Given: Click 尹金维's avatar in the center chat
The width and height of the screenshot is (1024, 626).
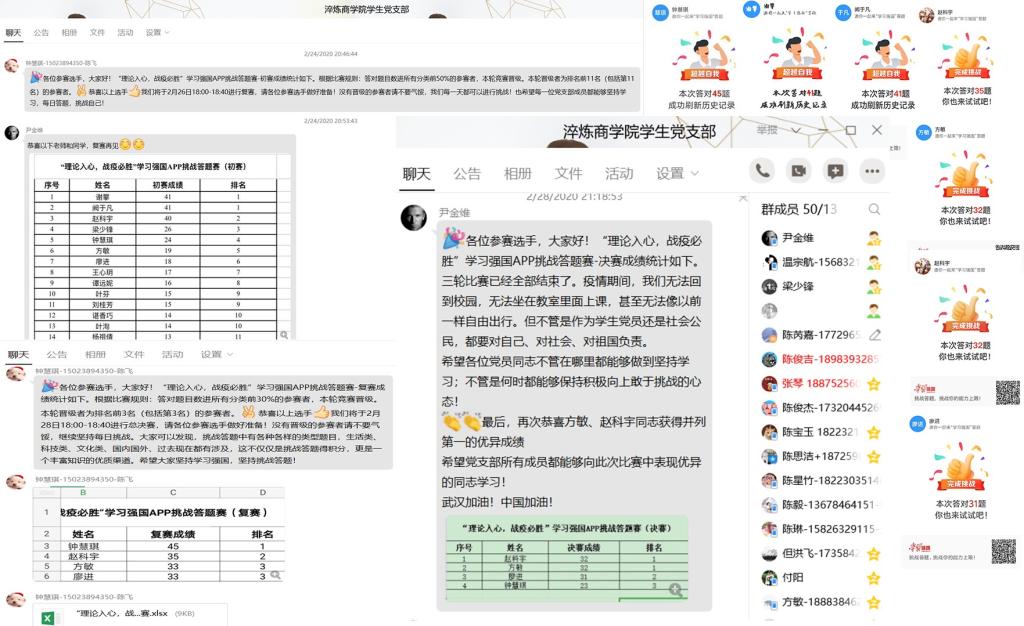Looking at the screenshot, I should [x=414, y=216].
